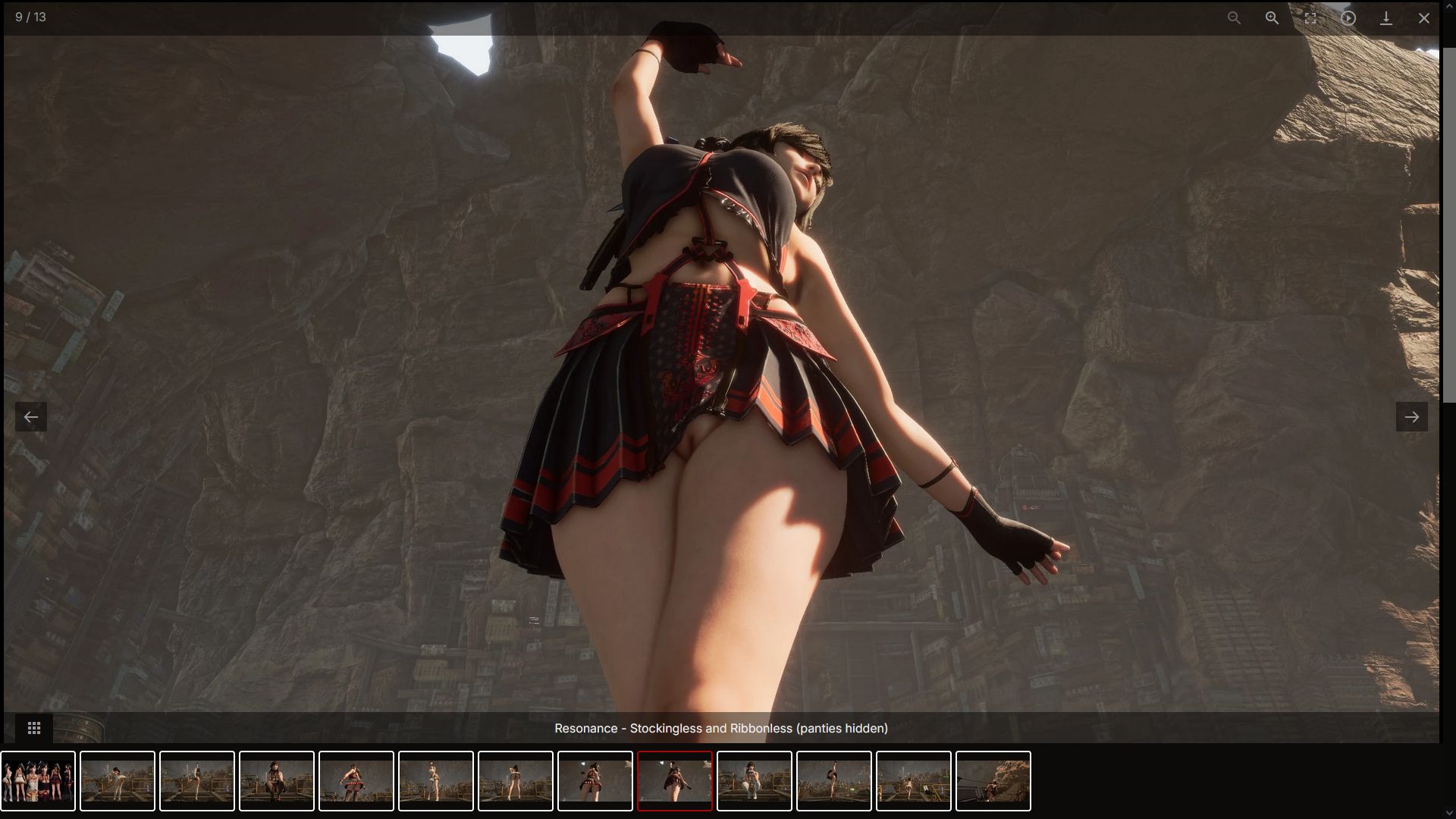Download the current image
1456x819 pixels.
coord(1386,17)
